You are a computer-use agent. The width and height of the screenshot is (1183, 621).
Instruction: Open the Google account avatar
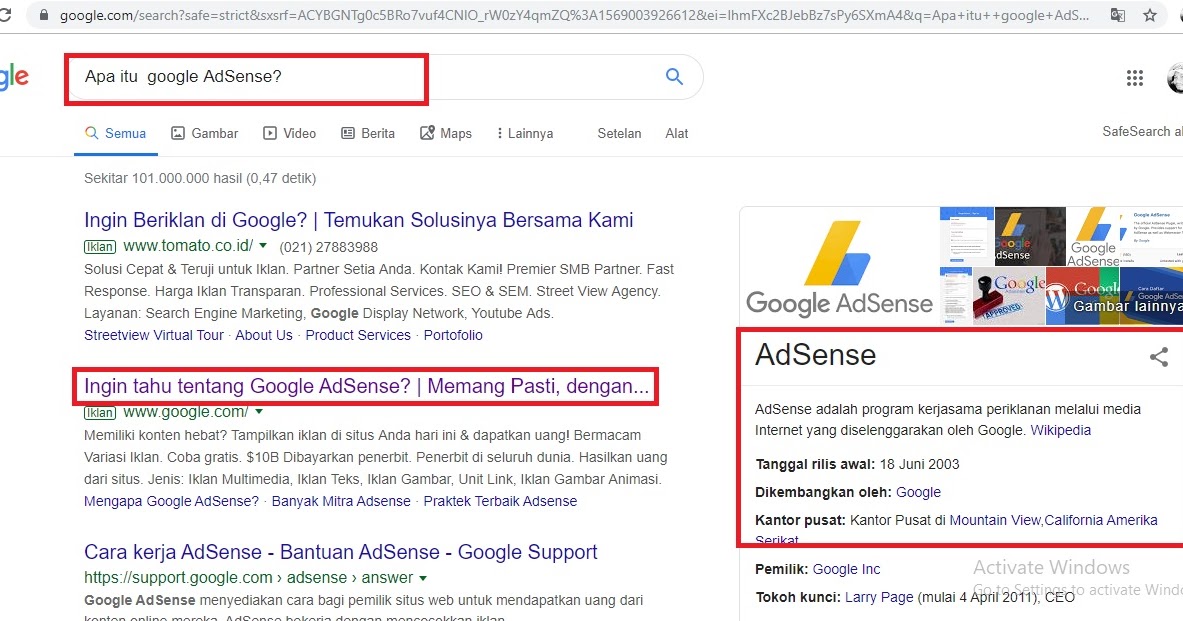[1175, 78]
